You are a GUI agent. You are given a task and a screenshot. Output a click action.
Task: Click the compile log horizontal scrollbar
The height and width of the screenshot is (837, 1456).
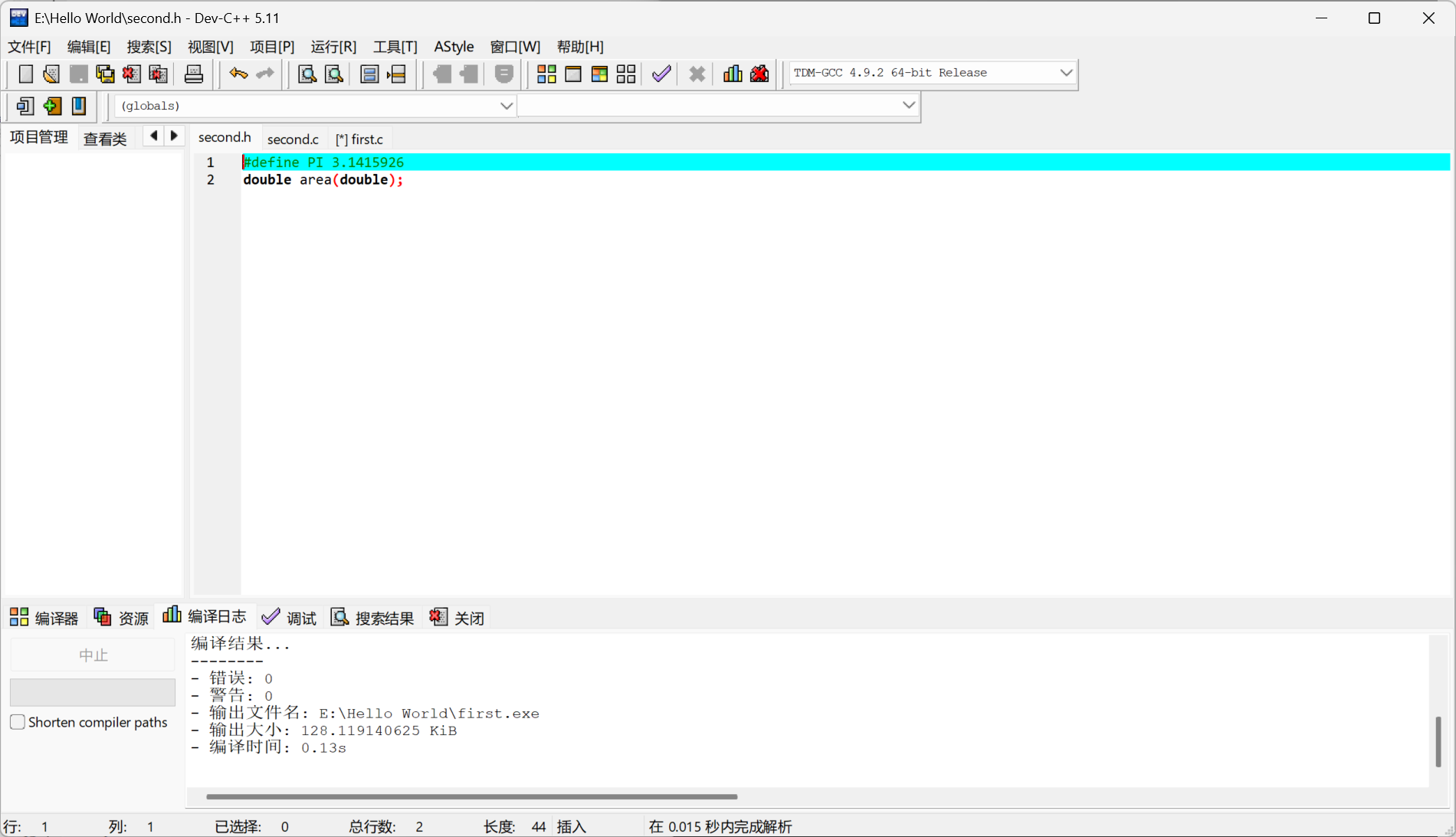click(x=472, y=796)
